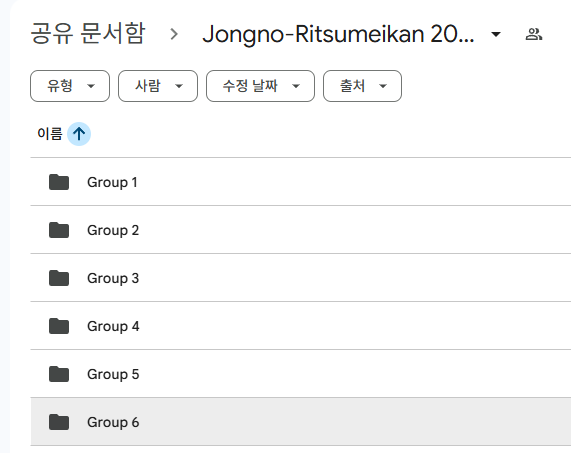Image resolution: width=571 pixels, height=453 pixels.
Task: Select the Group 5 folder name
Action: pyautogui.click(x=113, y=374)
